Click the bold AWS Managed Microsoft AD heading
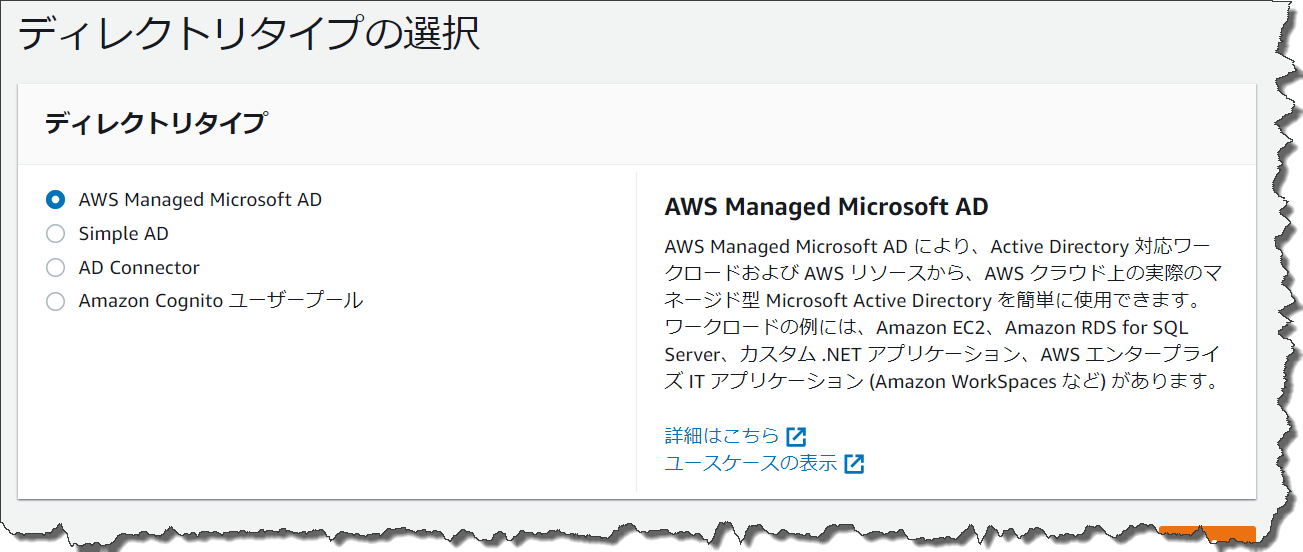 click(x=826, y=207)
